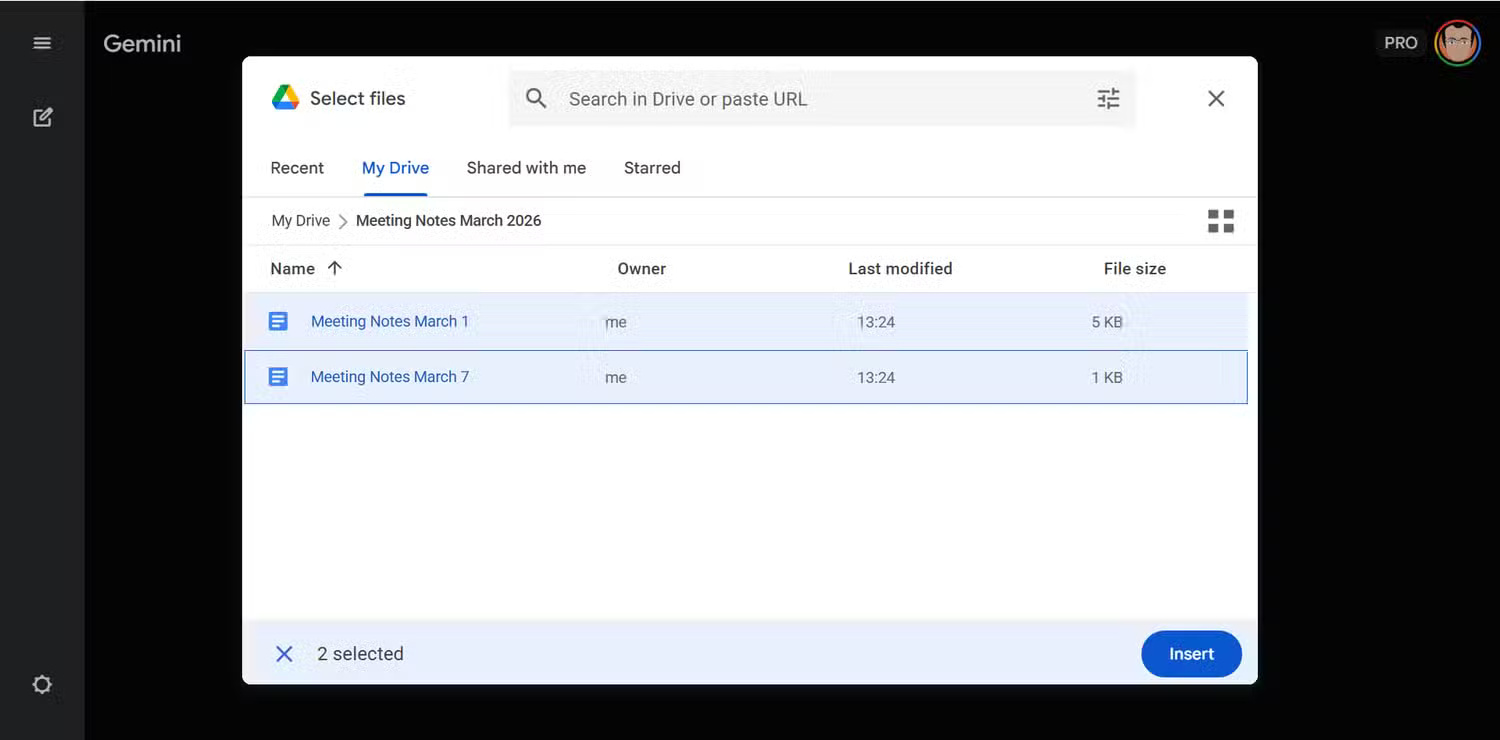This screenshot has height=740, width=1500.
Task: Deselect the Meeting Notes March 1 row
Action: pyautogui.click(x=745, y=321)
